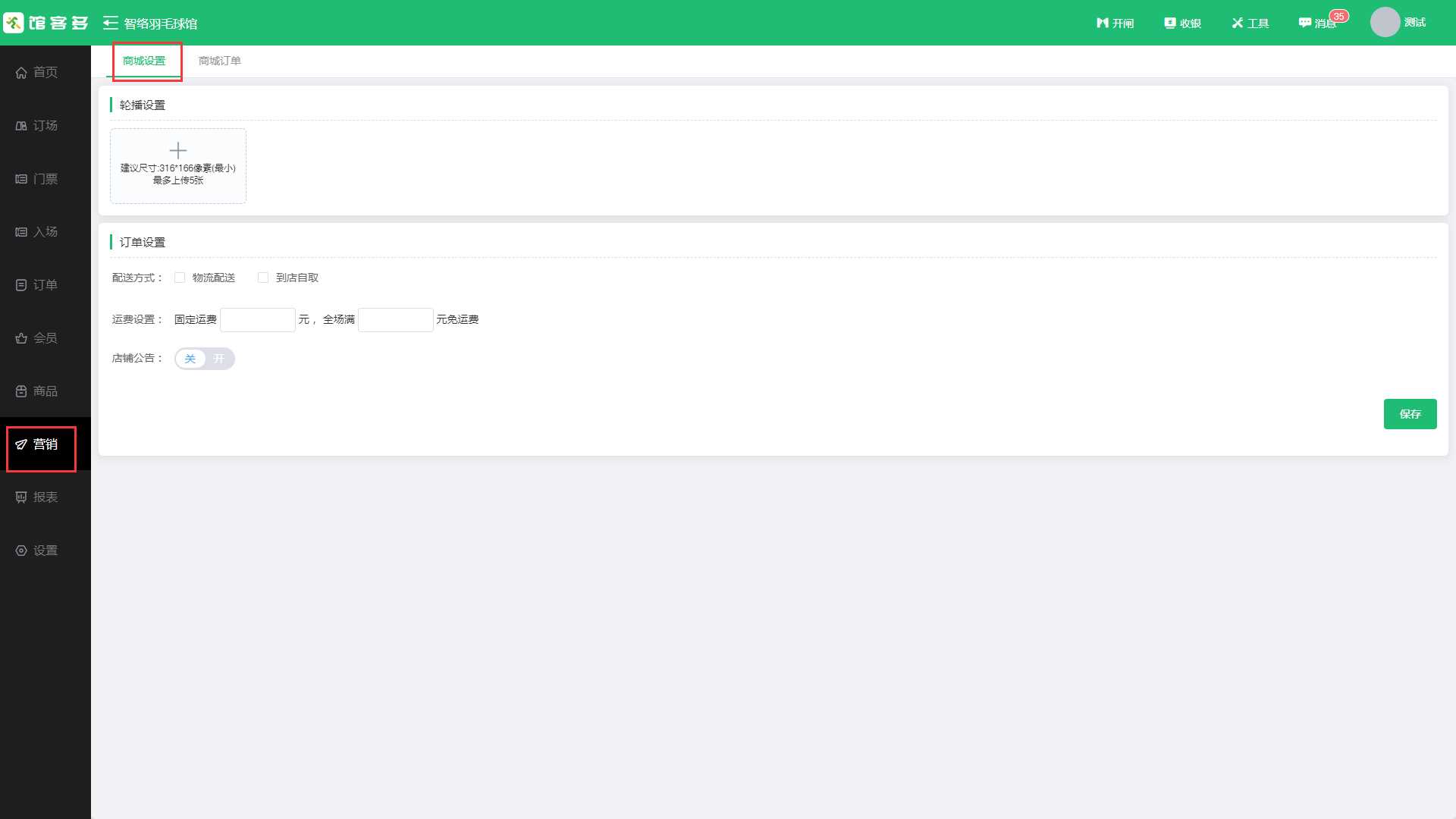Select 商城设置 tab
Screen dimensions: 1456x819
click(x=144, y=61)
